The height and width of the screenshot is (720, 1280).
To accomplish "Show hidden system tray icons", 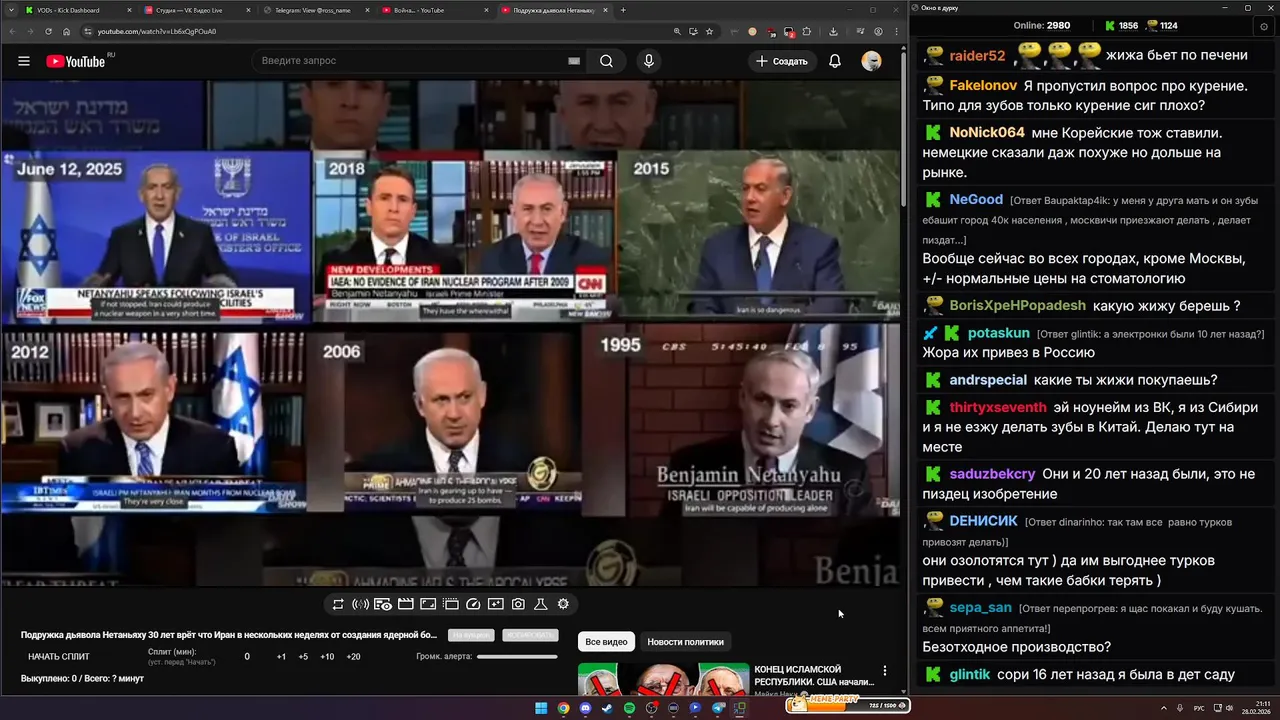I will click(1163, 708).
